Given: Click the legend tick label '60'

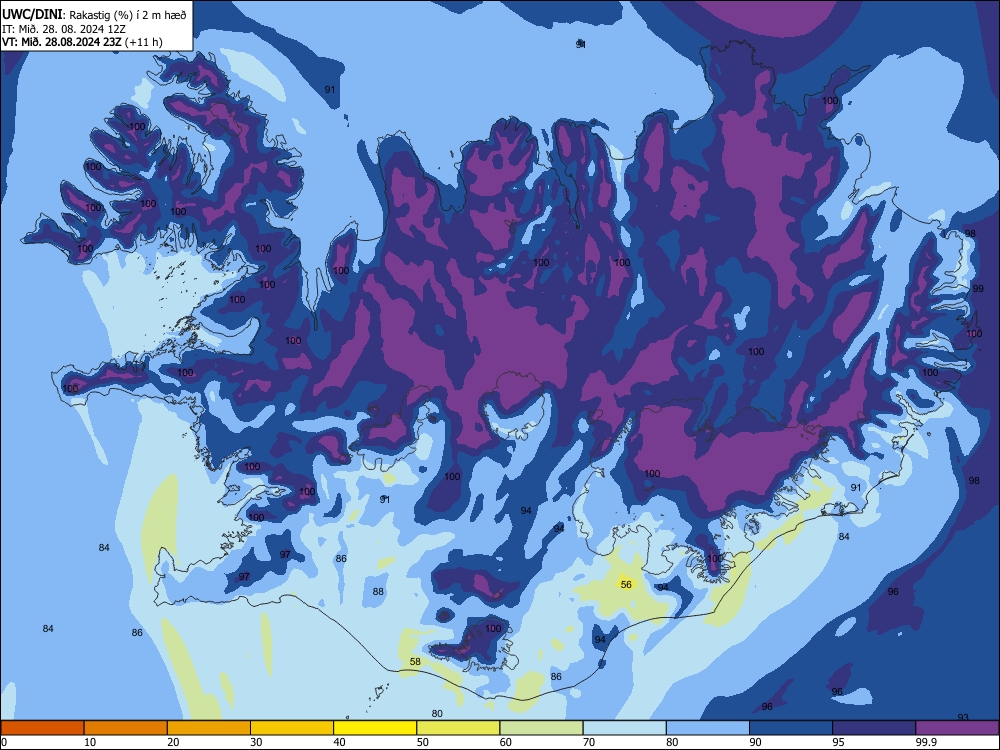Looking at the screenshot, I should [506, 742].
